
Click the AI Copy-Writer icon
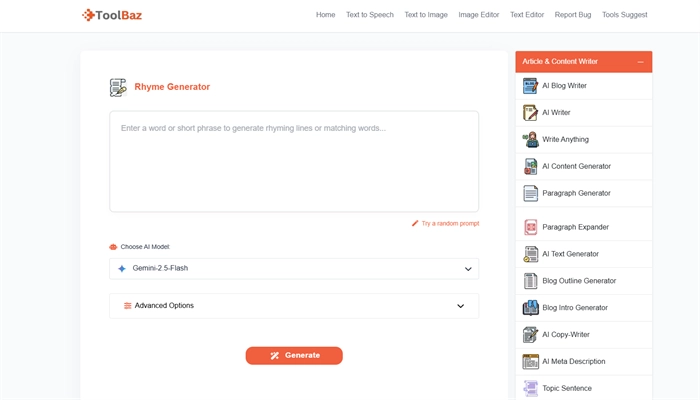[x=530, y=335]
